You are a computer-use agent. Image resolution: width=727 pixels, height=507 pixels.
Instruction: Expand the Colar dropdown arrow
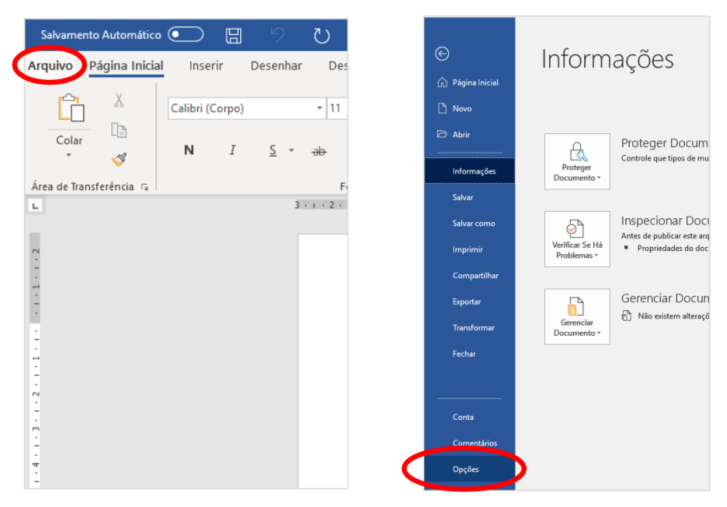[69, 155]
